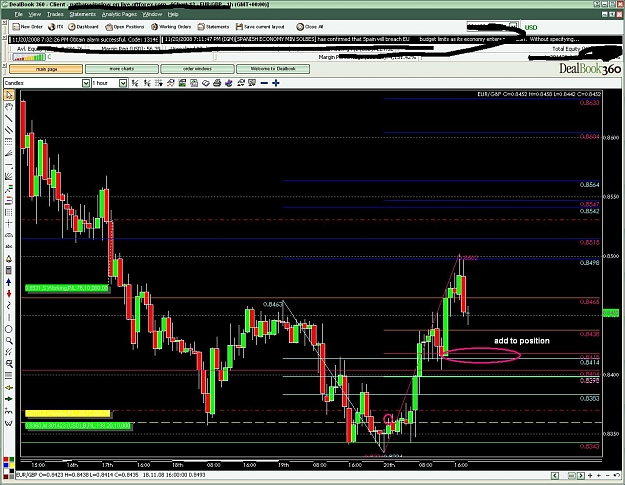Click the yellow order label on chart
Viewport: 625px width, 485px height.
point(68,414)
